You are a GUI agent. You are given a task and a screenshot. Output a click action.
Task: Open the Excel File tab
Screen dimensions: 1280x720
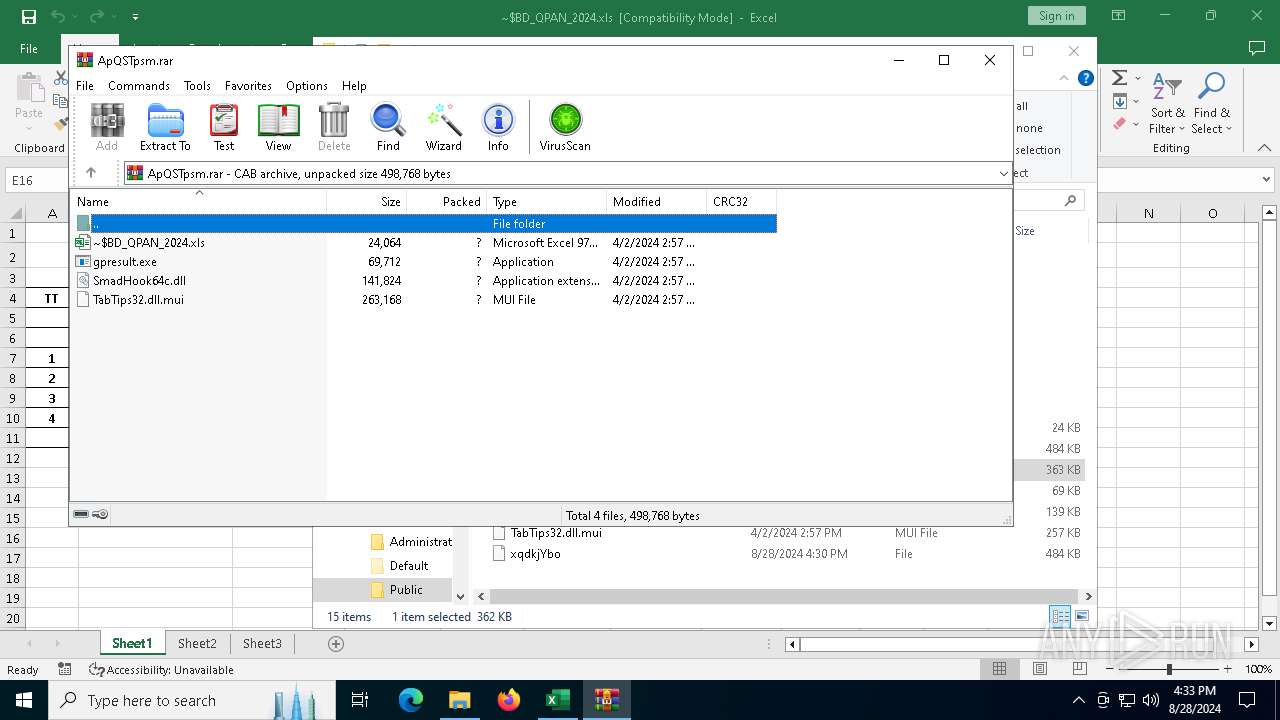(29, 48)
